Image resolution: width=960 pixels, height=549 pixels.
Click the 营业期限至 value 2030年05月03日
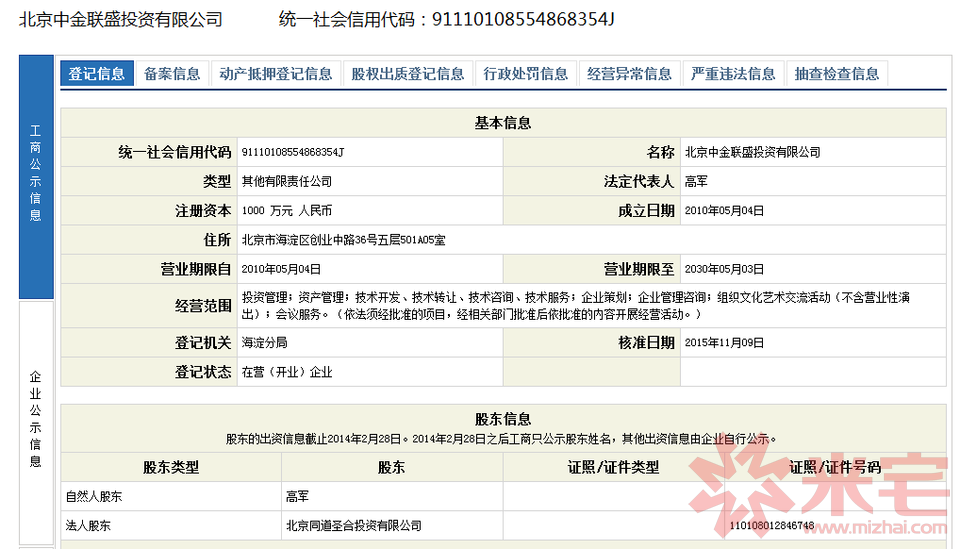724,269
